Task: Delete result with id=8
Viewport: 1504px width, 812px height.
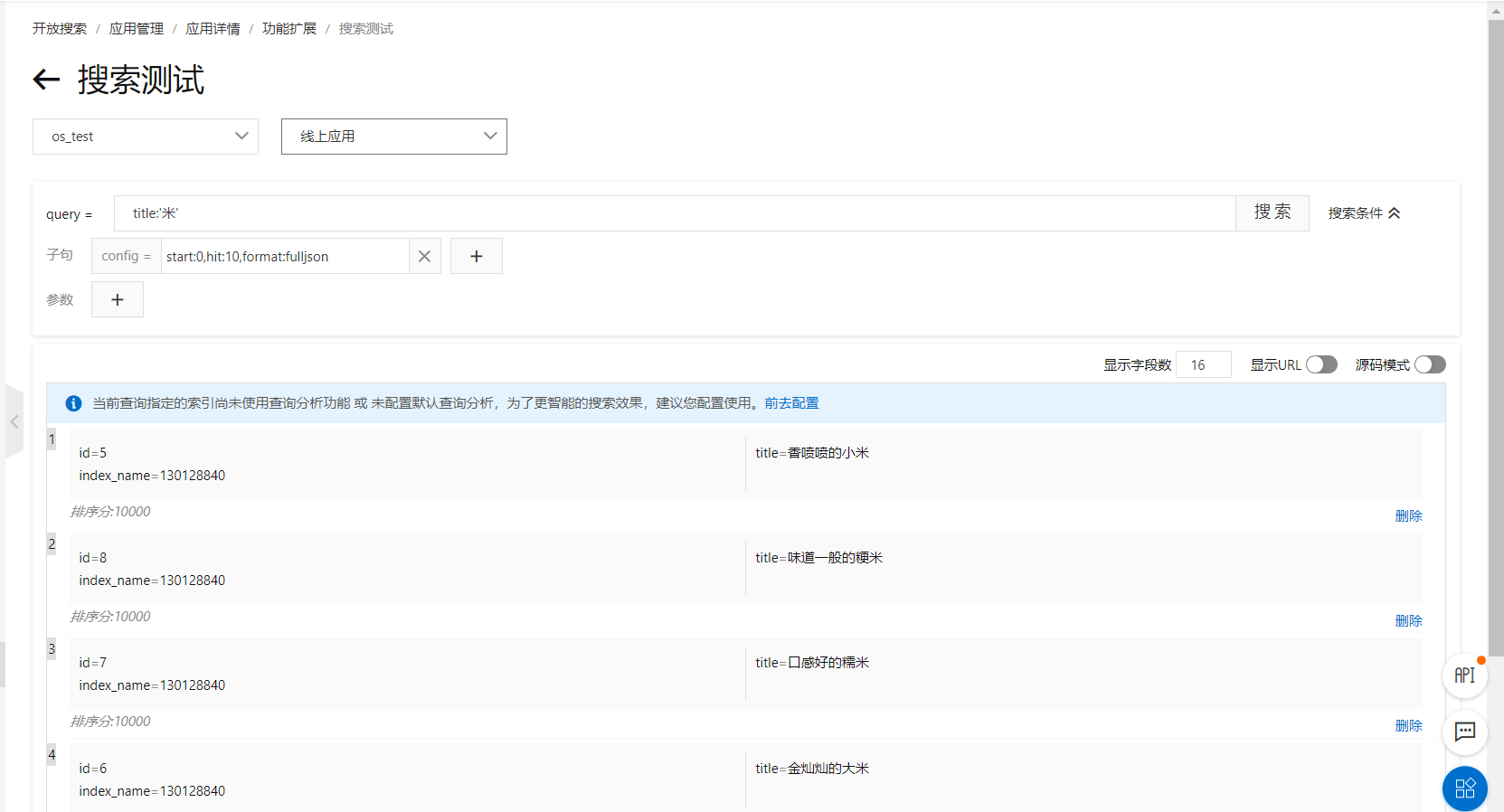Action: click(x=1408, y=620)
